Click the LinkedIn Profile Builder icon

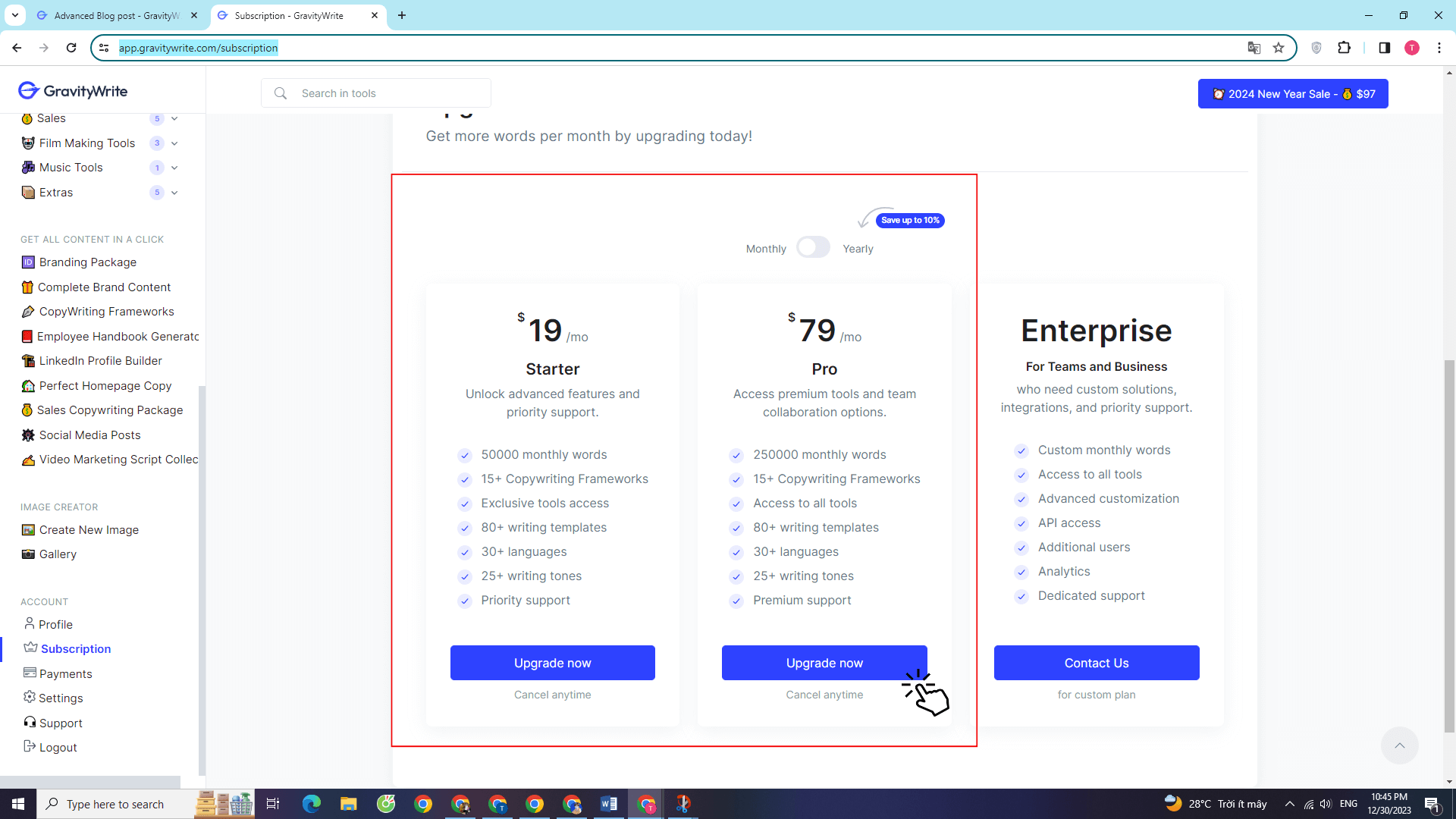coord(28,361)
